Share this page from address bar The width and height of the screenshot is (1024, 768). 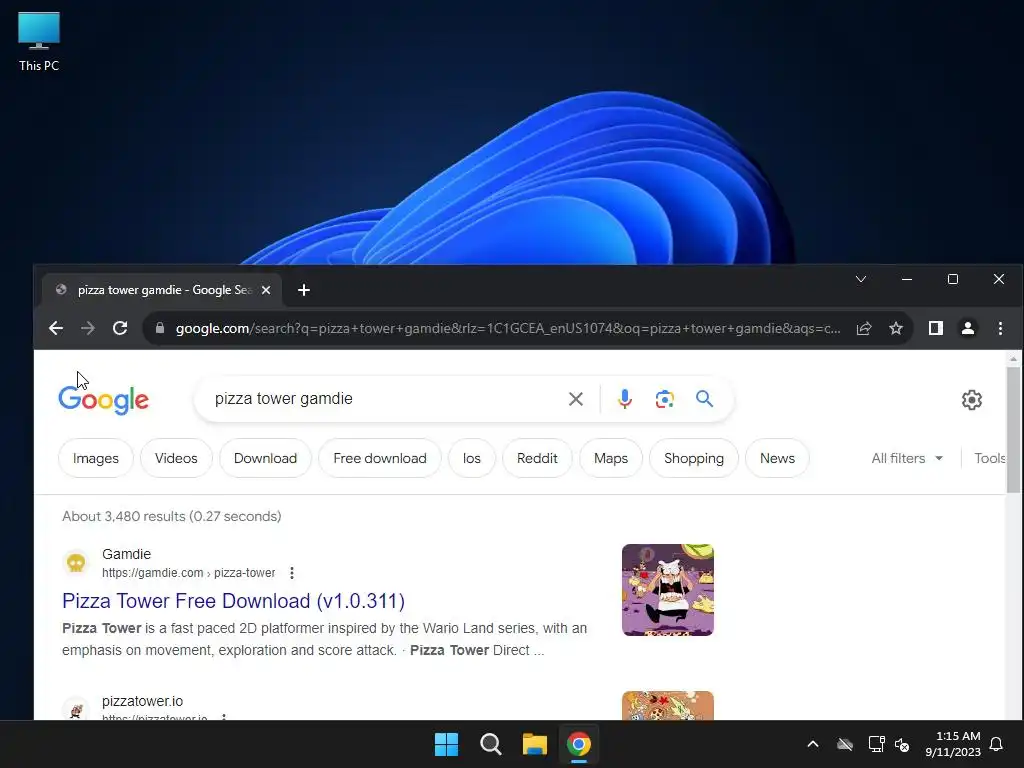click(864, 328)
